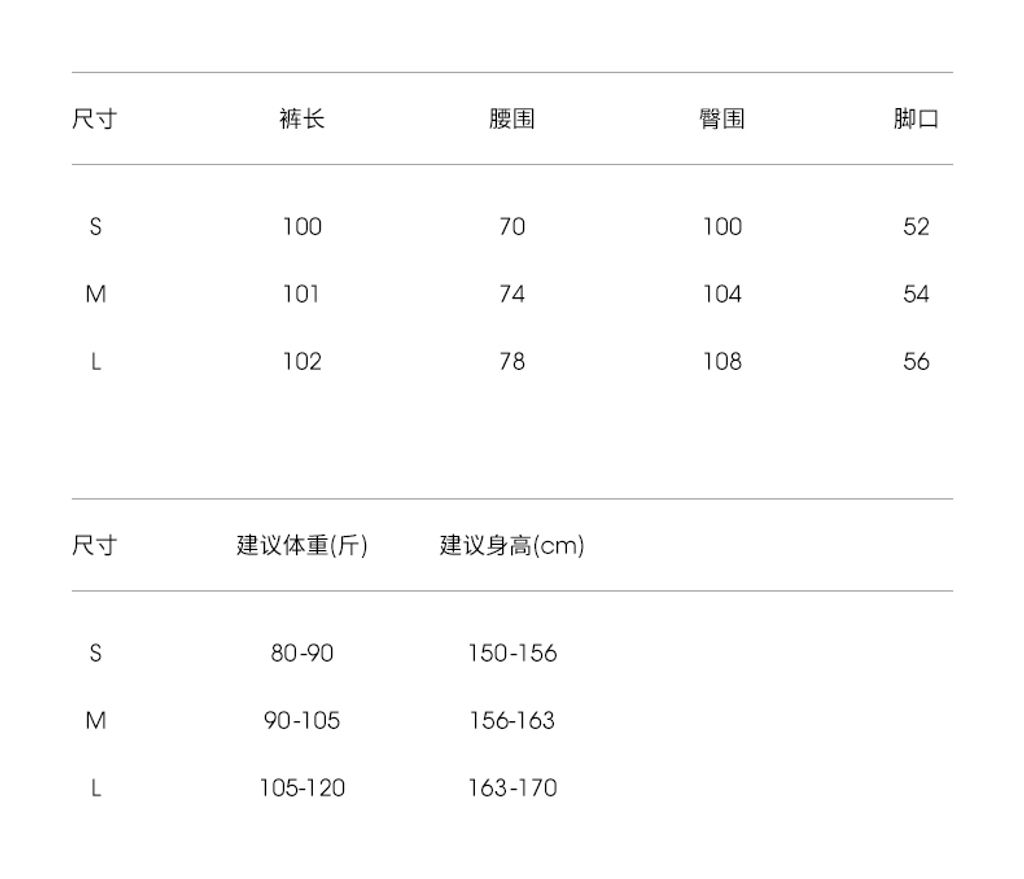Viewport: 1024px width, 879px height.
Task: Click the 脚口 value 56
Action: point(916,361)
